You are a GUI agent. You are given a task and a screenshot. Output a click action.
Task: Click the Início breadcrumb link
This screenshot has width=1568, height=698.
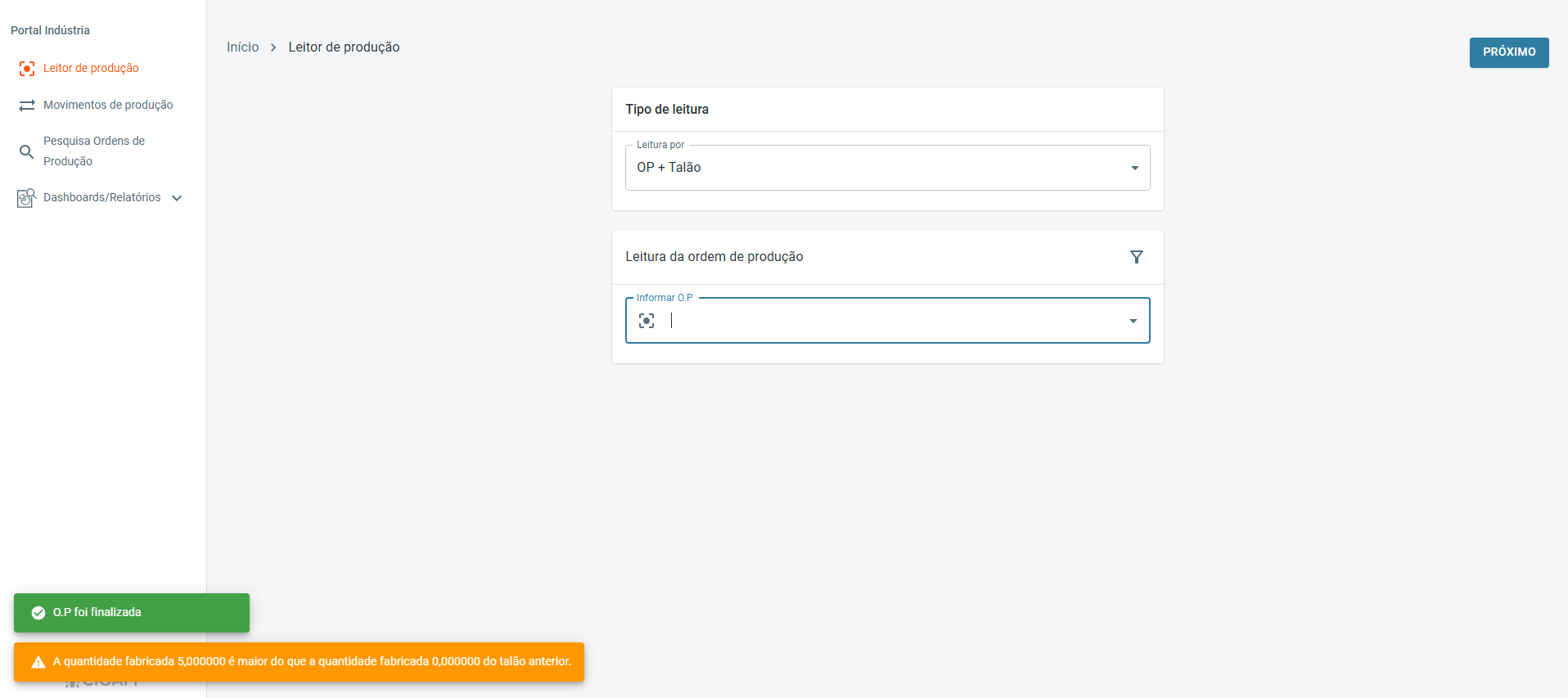(242, 47)
